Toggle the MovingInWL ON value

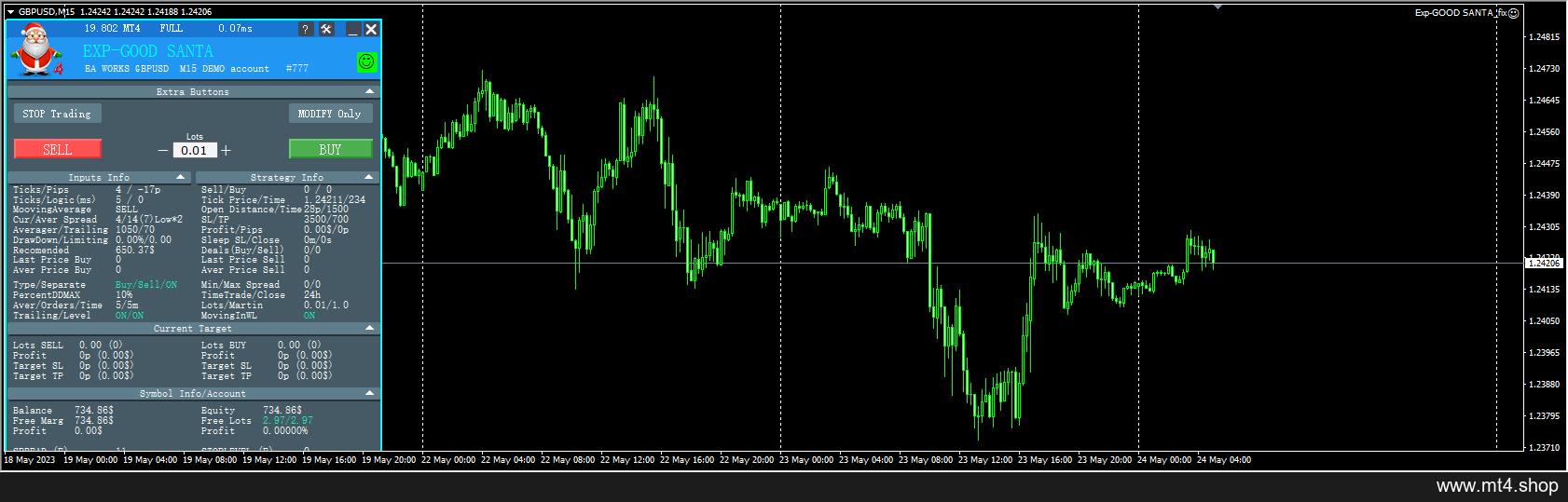coord(309,316)
